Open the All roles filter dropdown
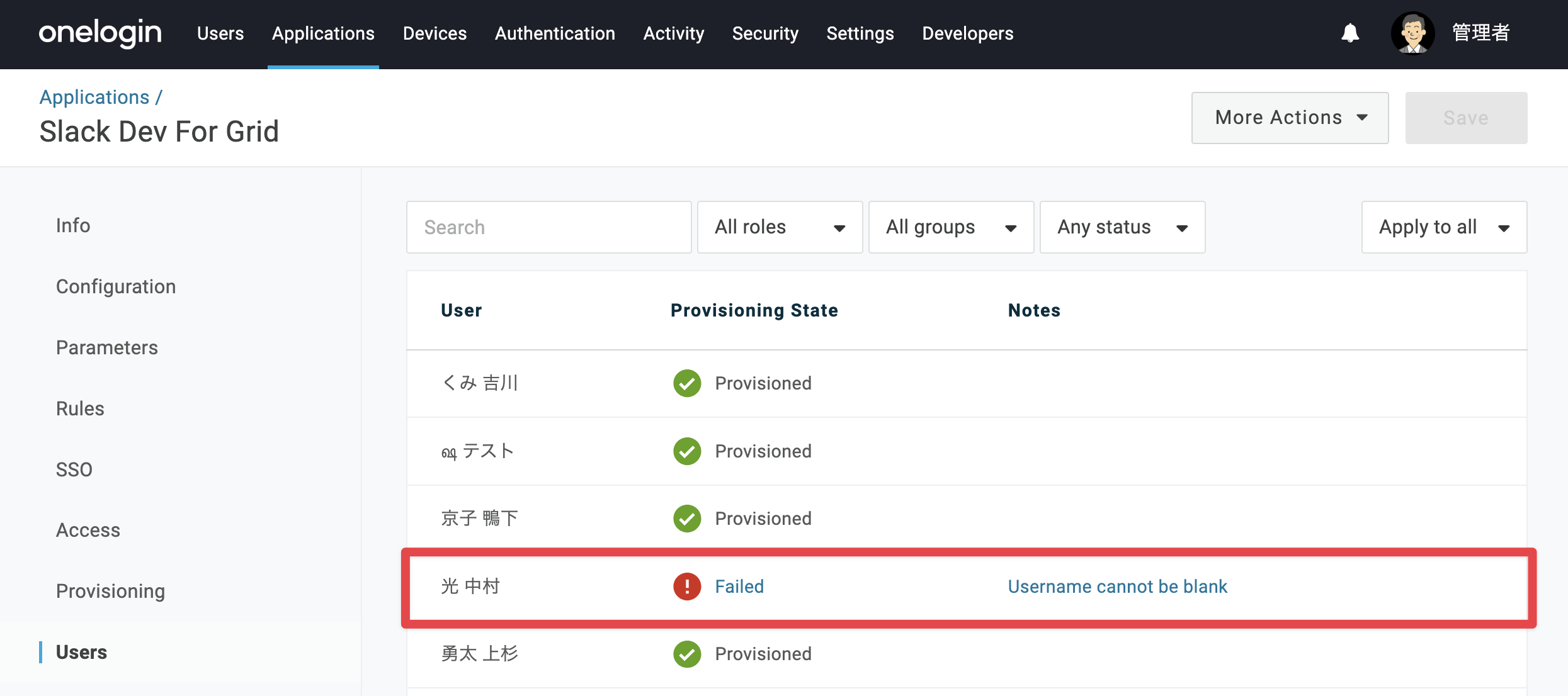This screenshot has height=696, width=1568. pos(780,227)
